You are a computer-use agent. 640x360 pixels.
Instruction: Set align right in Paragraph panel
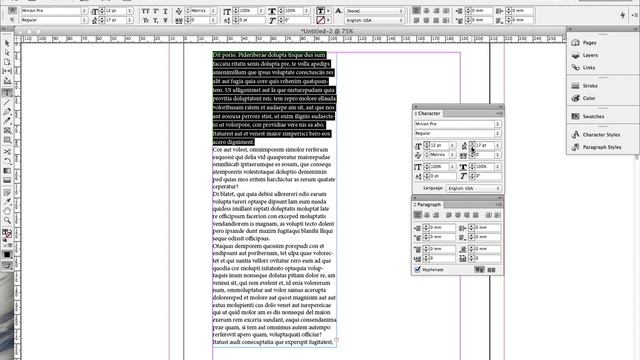pyautogui.click(x=436, y=215)
